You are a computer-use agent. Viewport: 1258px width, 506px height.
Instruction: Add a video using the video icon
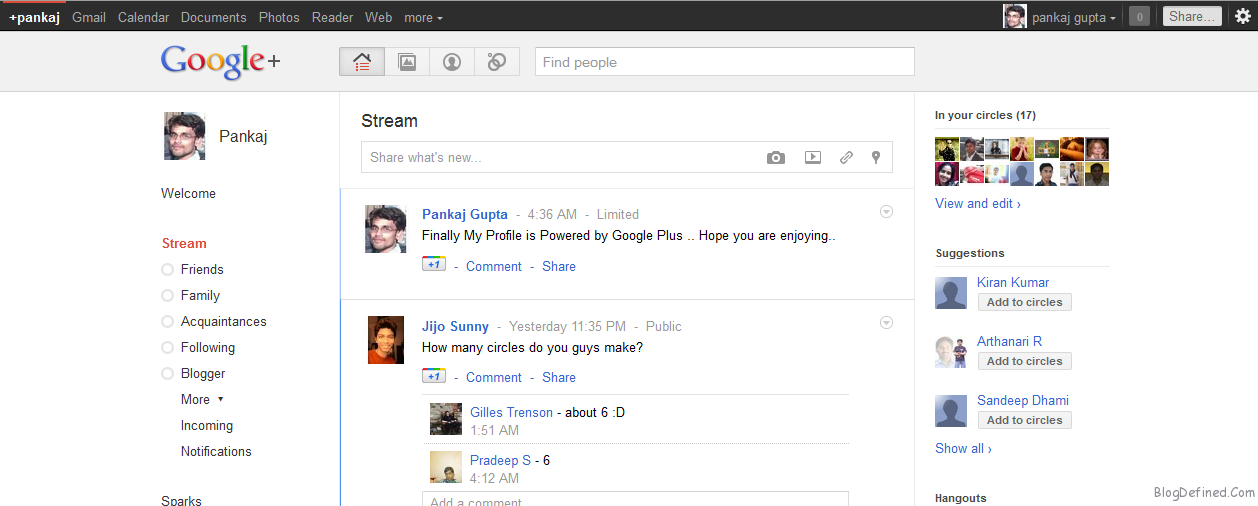tap(813, 158)
